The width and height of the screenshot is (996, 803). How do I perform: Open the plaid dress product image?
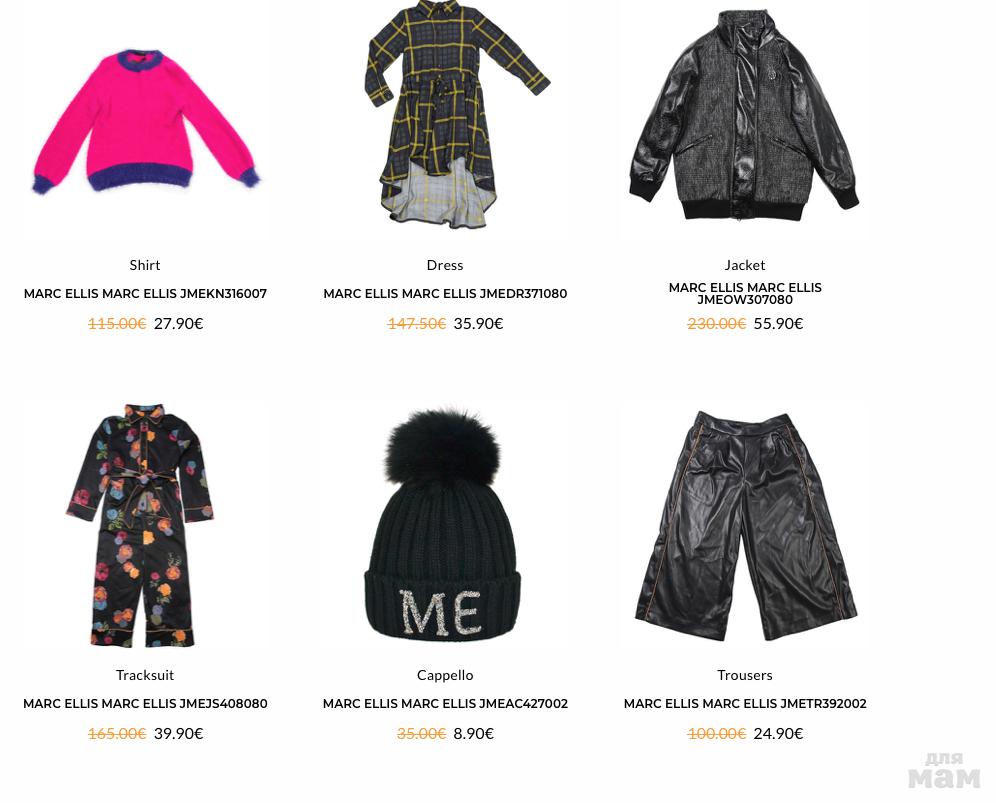point(456,114)
